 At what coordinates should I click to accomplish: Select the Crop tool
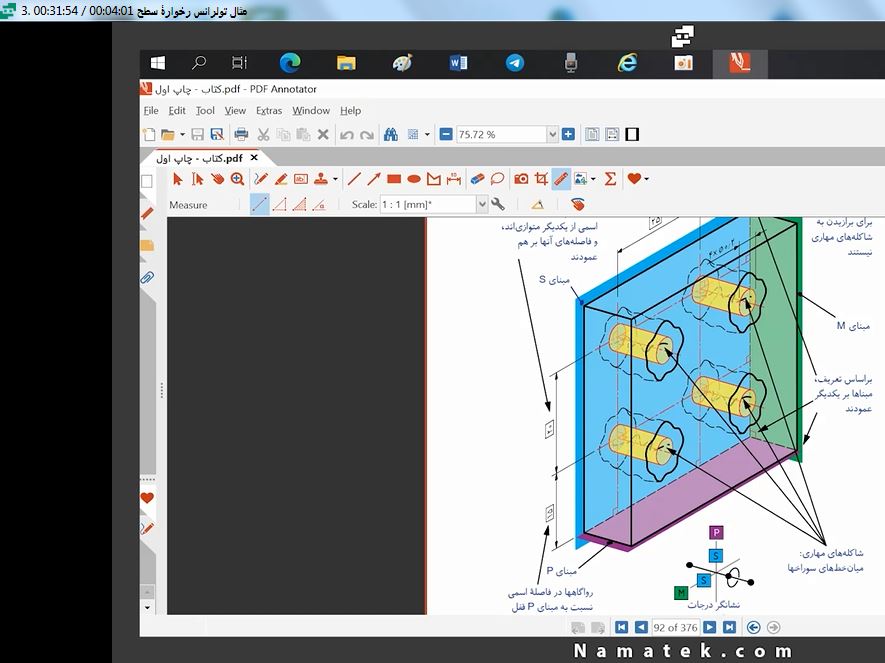(x=541, y=179)
